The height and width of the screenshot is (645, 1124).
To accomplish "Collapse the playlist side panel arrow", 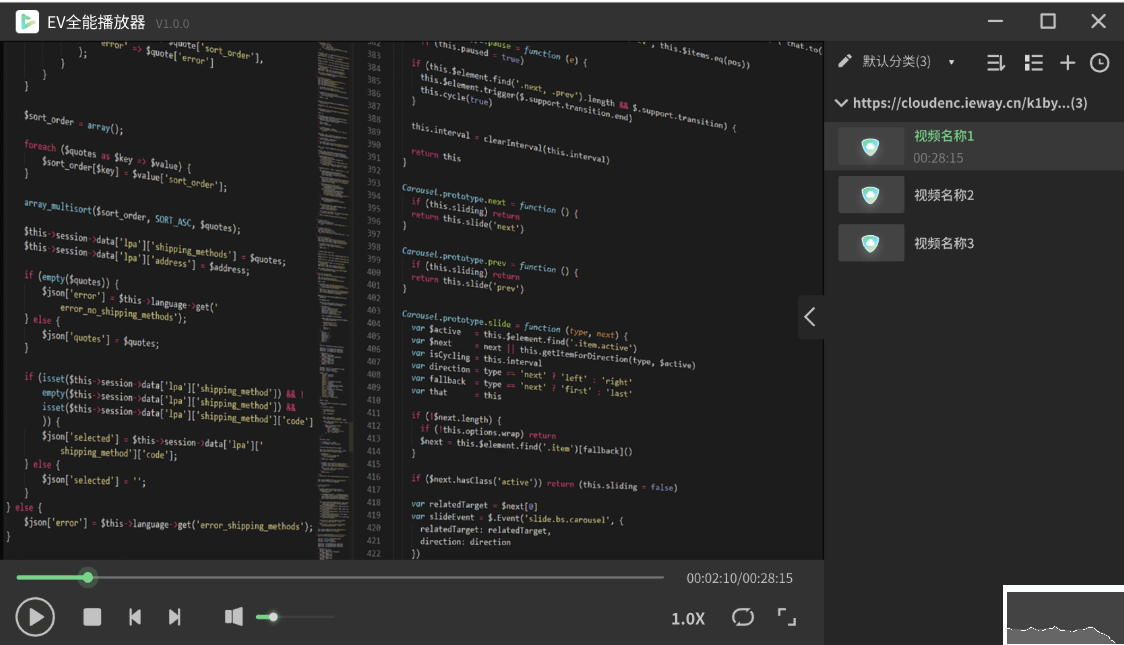I will pyautogui.click(x=810, y=317).
